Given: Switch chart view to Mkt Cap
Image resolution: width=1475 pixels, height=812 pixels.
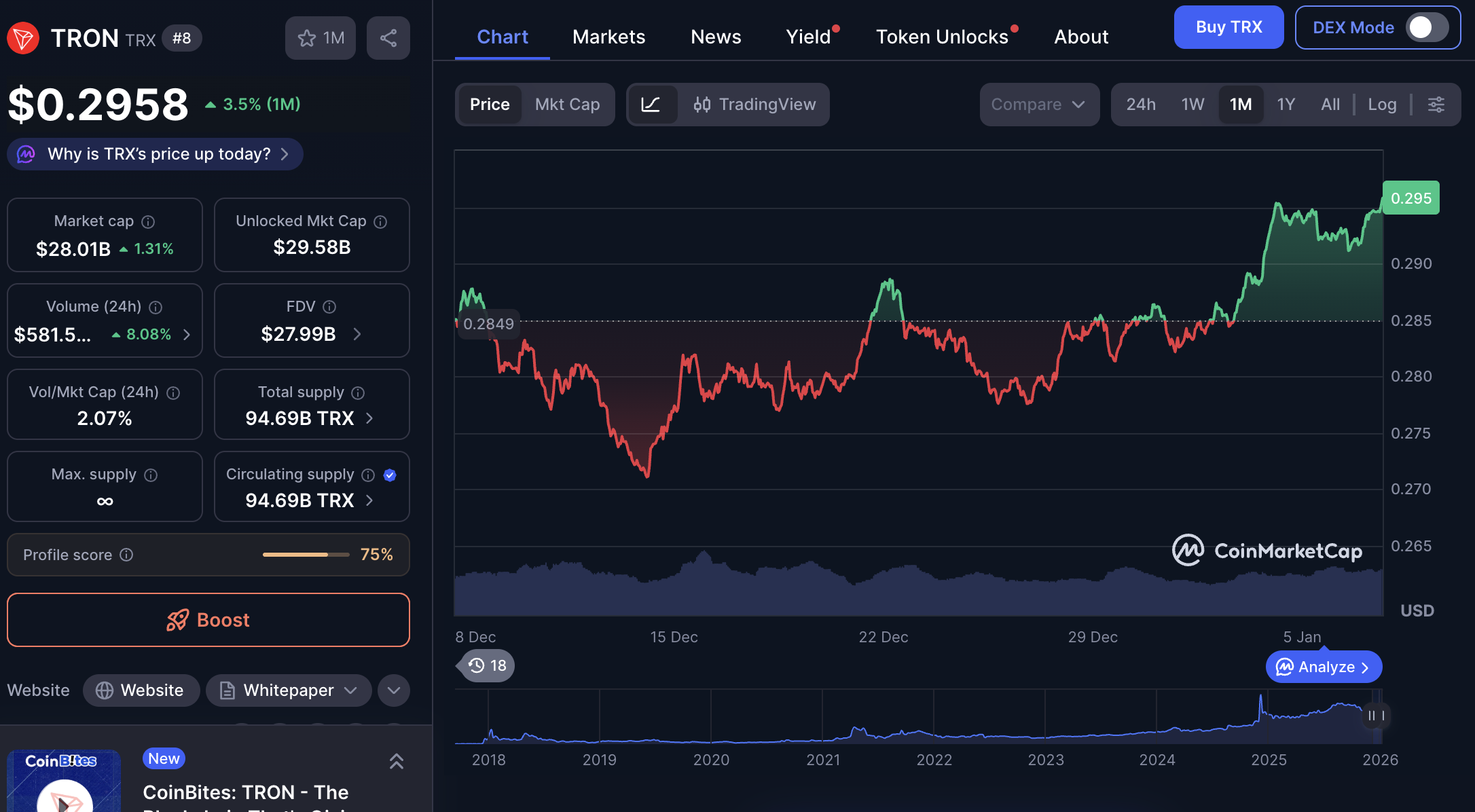Looking at the screenshot, I should [567, 105].
